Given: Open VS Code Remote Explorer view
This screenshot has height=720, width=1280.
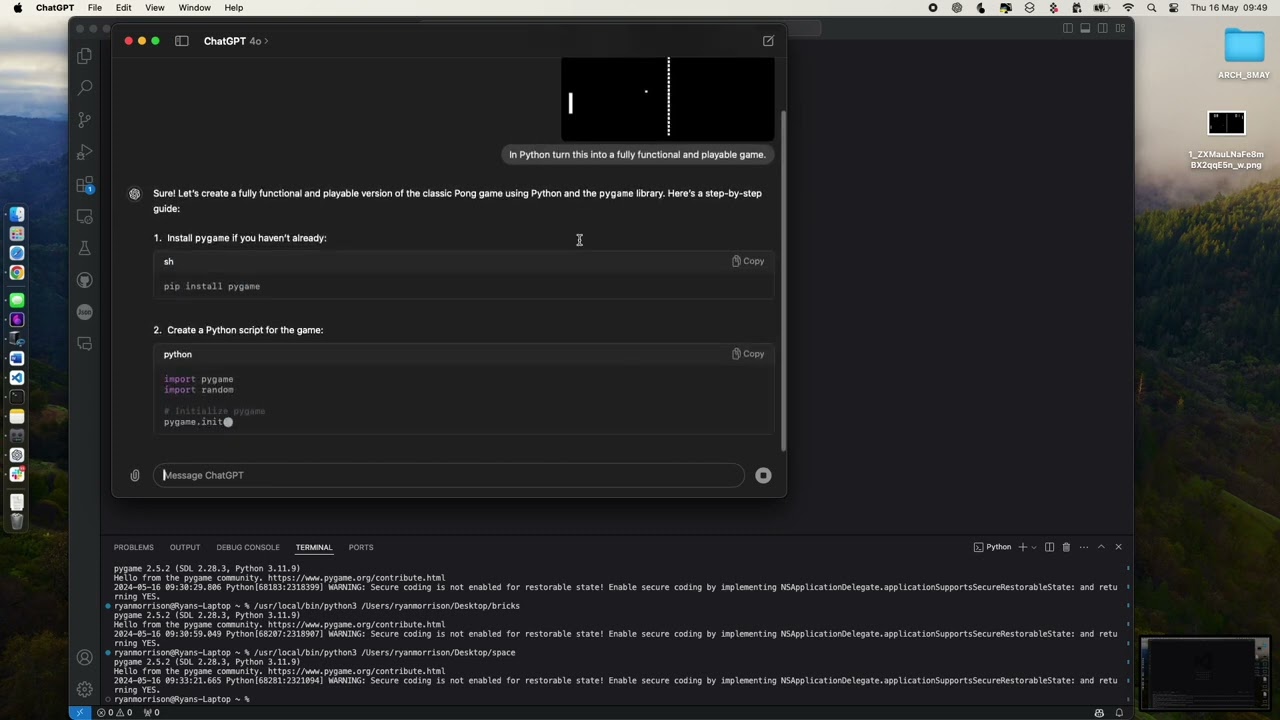Looking at the screenshot, I should pyautogui.click(x=85, y=217).
